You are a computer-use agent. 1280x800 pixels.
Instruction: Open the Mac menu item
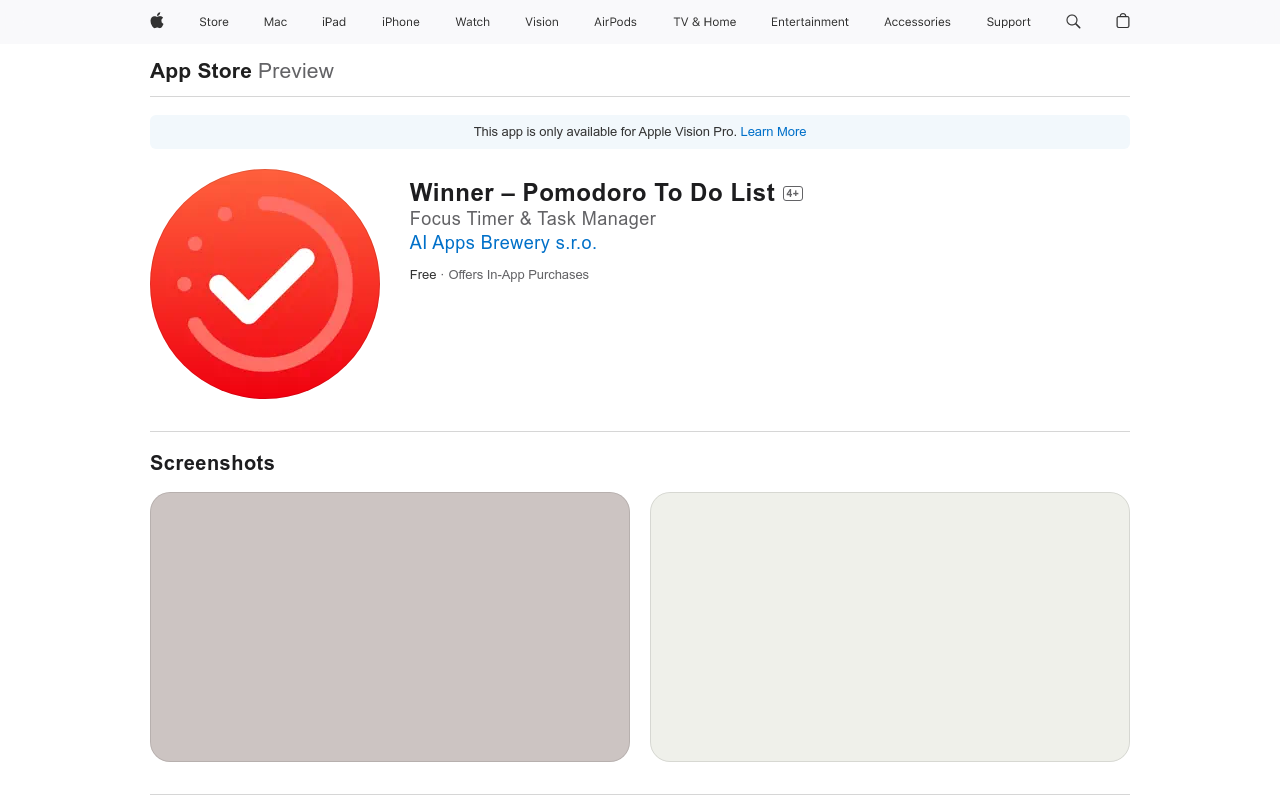pyautogui.click(x=275, y=22)
